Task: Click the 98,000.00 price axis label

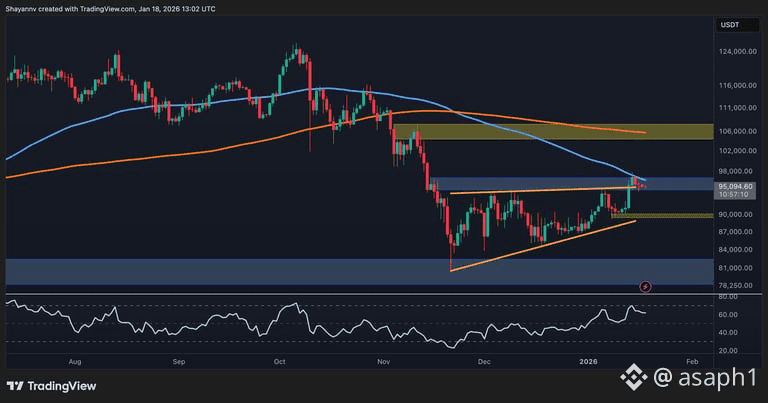Action: click(736, 171)
